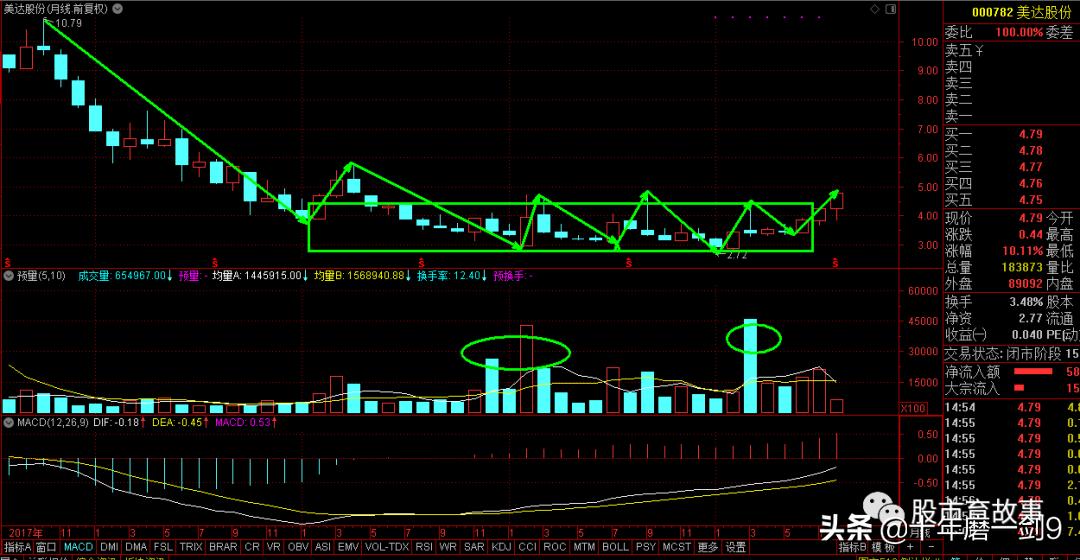Click the tall circled cyan volume bar
1080x560 pixels.
coord(751,366)
